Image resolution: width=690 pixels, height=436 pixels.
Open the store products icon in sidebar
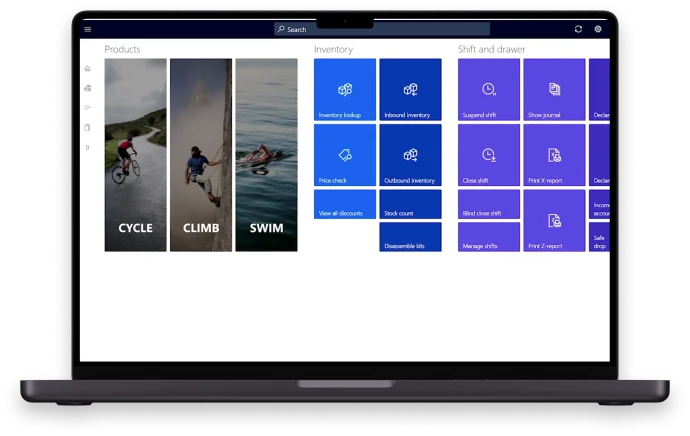[x=88, y=88]
